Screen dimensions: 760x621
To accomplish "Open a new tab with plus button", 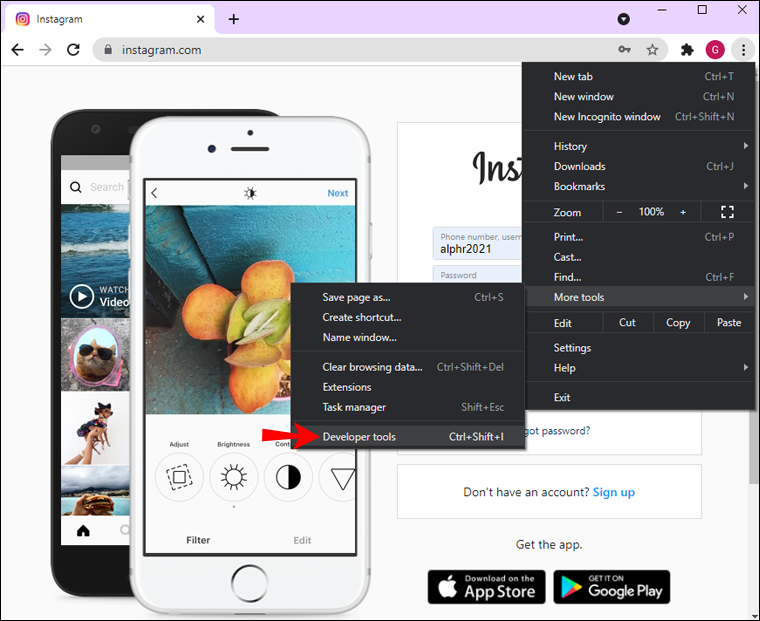I will (x=234, y=19).
